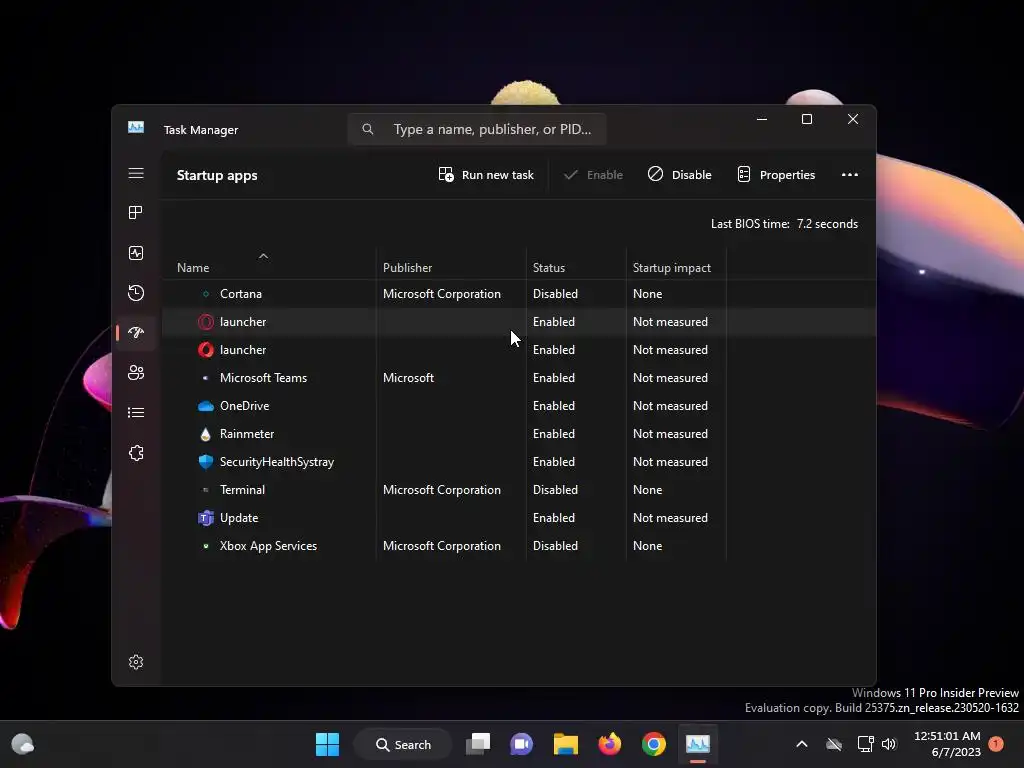Click the OneDrive sync status tray icon
This screenshot has height=768, width=1024.
click(834, 744)
